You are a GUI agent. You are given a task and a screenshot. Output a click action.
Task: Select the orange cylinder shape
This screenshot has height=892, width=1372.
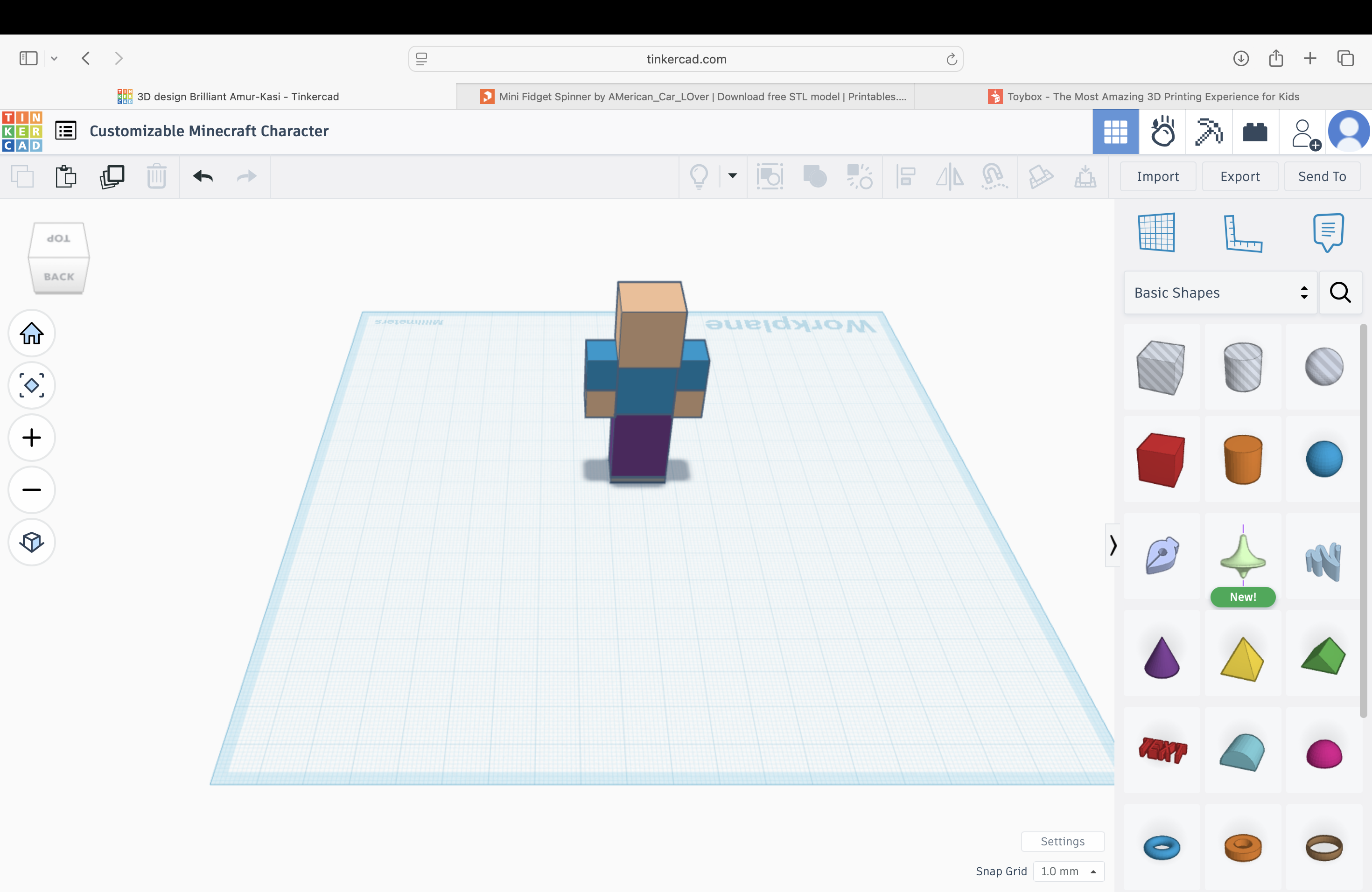tap(1243, 460)
